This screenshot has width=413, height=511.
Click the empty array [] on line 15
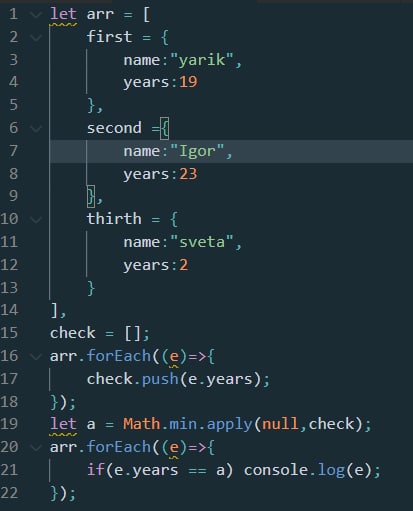[x=133, y=333]
